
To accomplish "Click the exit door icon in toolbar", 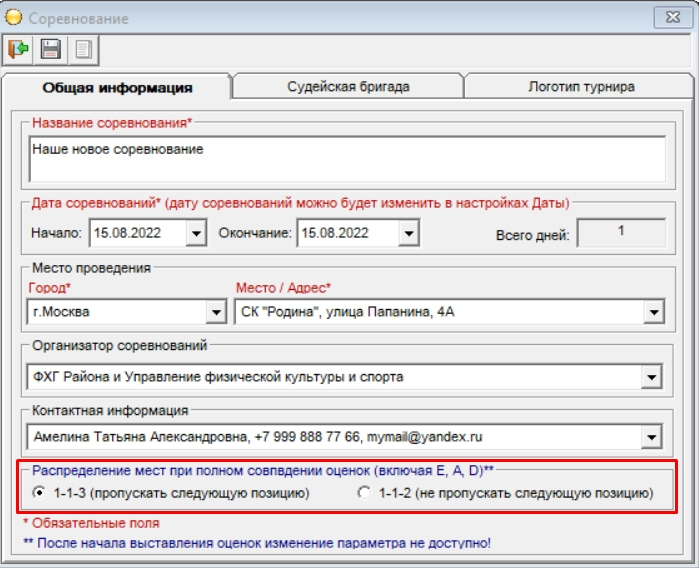I will click(18, 49).
